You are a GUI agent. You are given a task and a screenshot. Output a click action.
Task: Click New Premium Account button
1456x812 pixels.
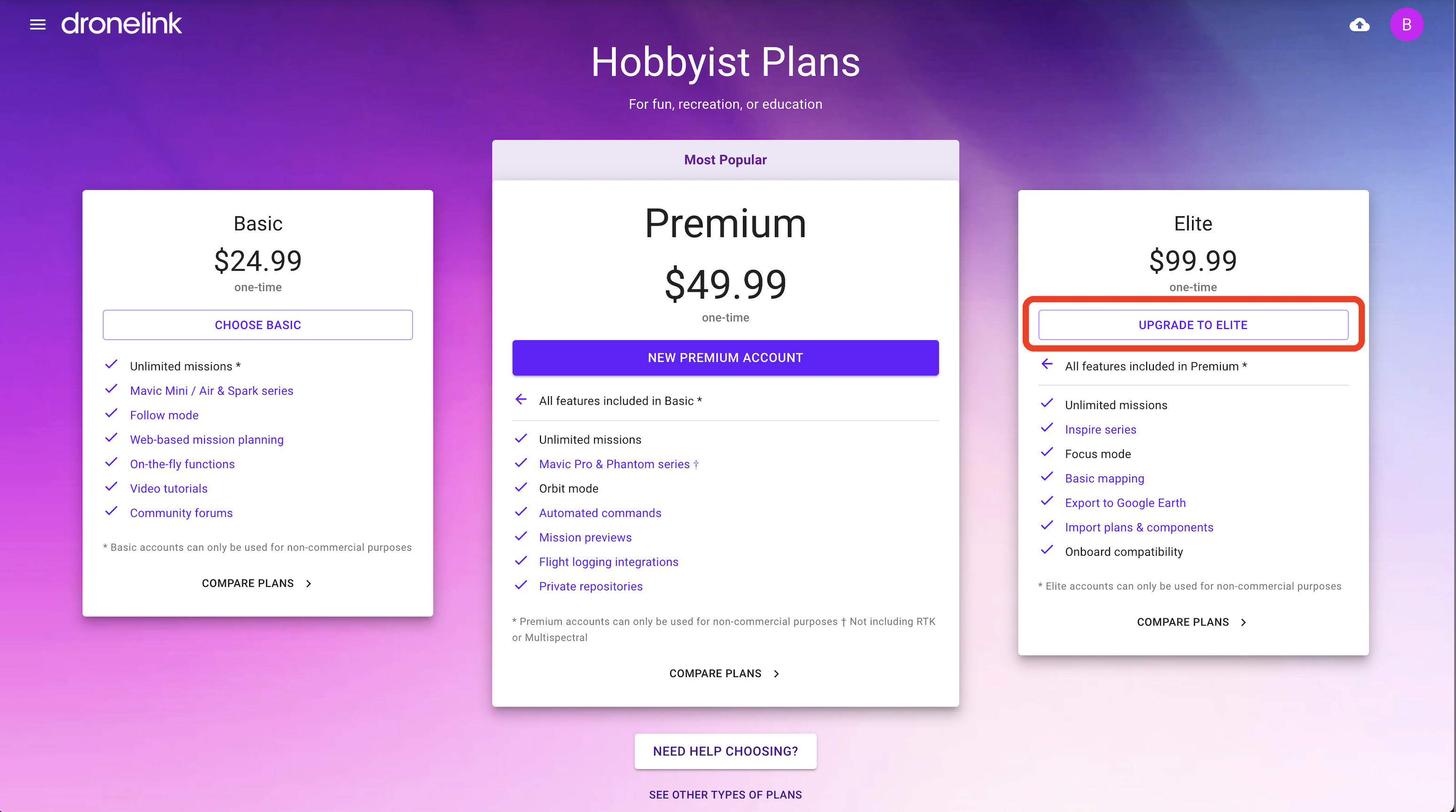pos(725,358)
